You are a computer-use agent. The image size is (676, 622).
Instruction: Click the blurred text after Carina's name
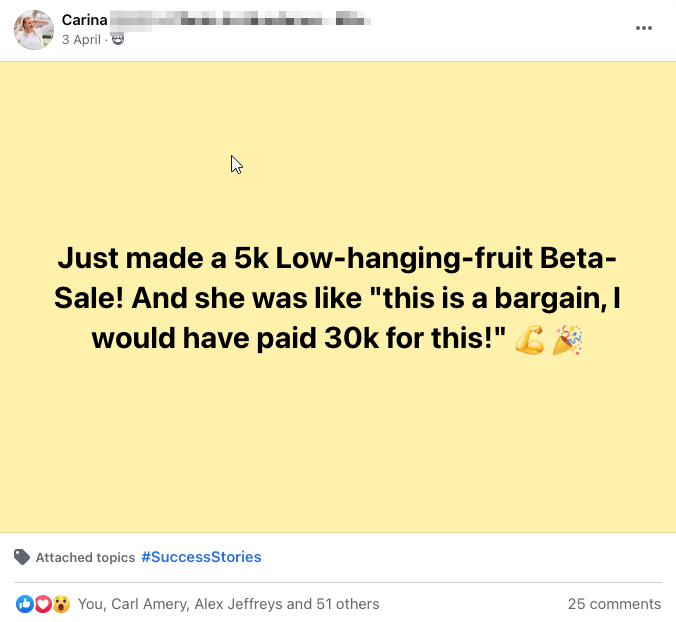point(240,20)
